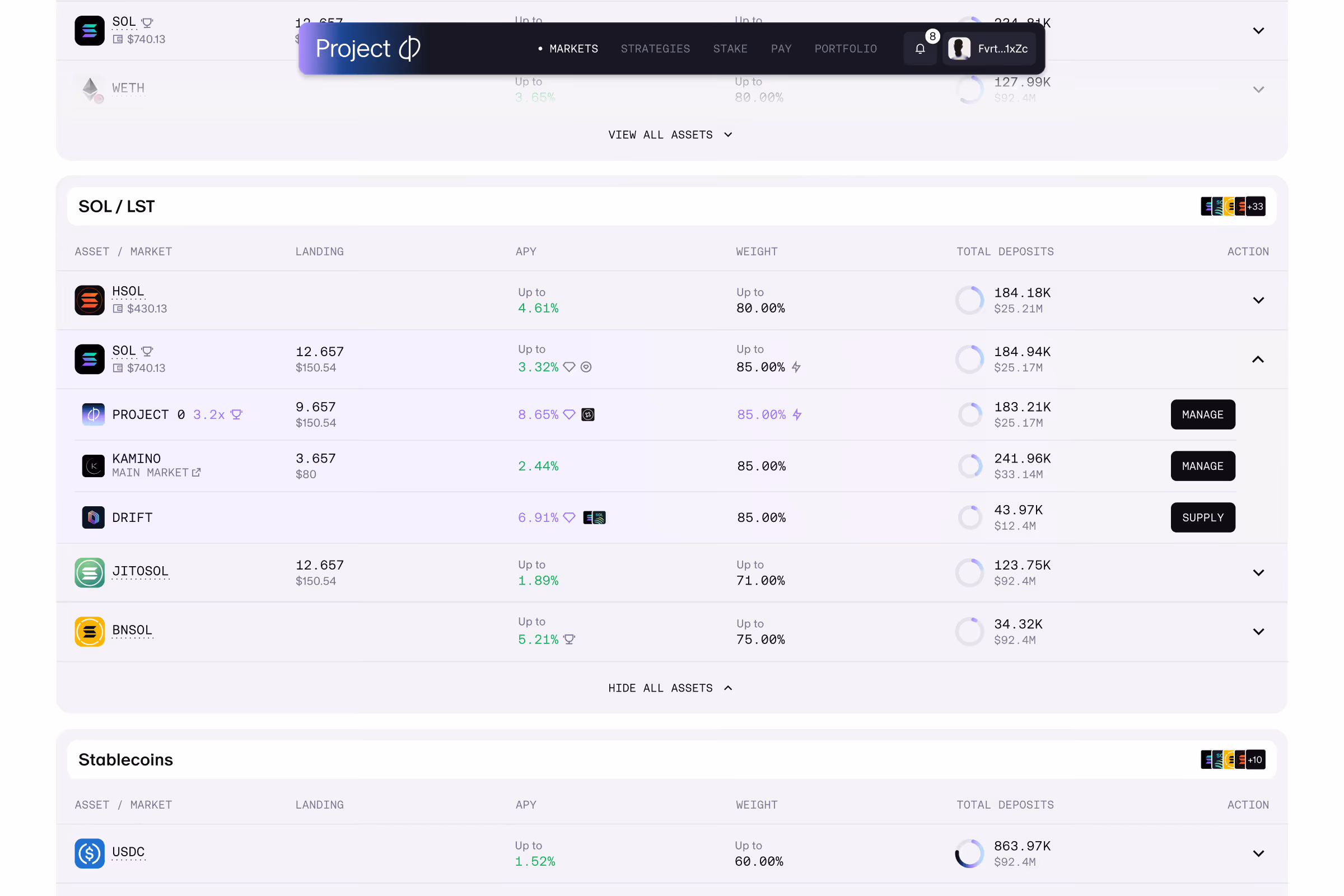Click circular badge icon beside SOL 3.32%
Screen dimensions: 1344x896
tap(586, 367)
